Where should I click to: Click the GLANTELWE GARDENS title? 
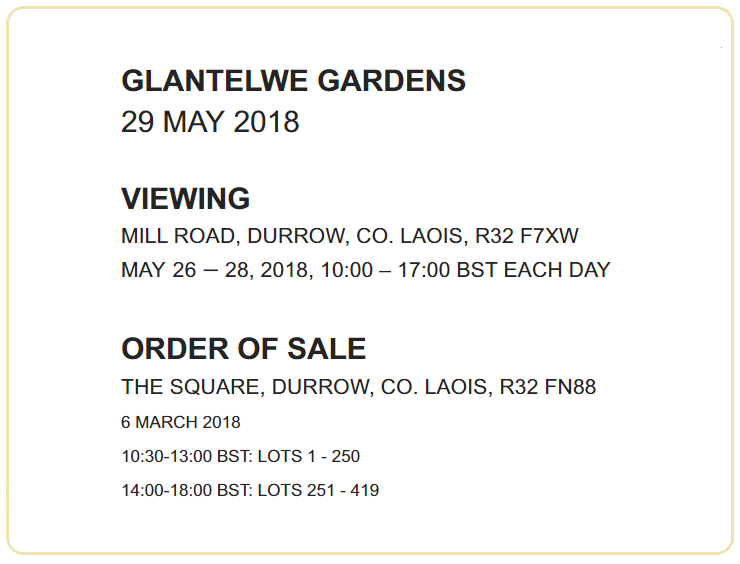(293, 81)
